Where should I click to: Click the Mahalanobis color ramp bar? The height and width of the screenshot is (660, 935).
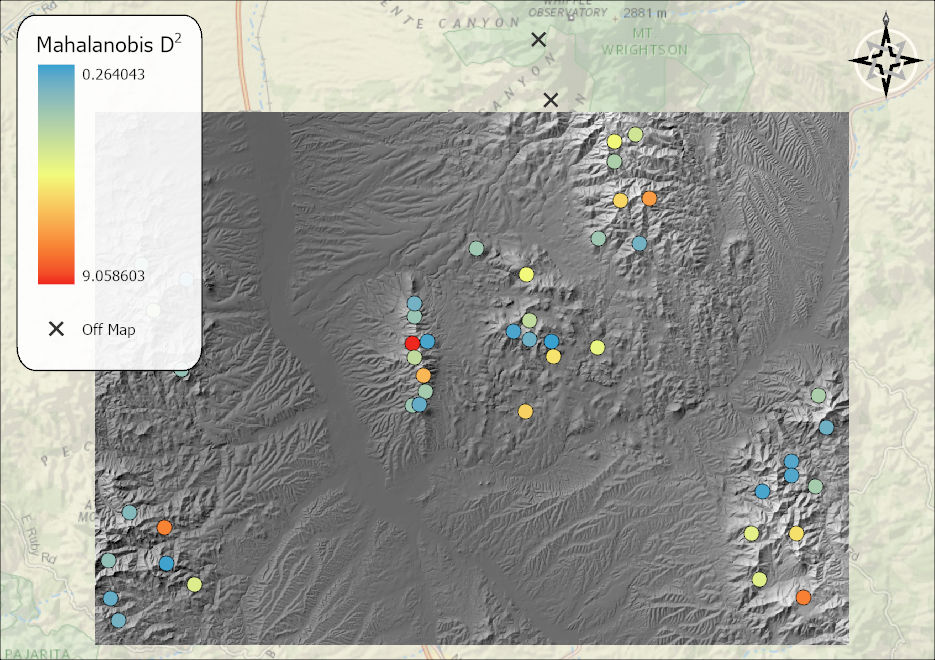[x=56, y=174]
